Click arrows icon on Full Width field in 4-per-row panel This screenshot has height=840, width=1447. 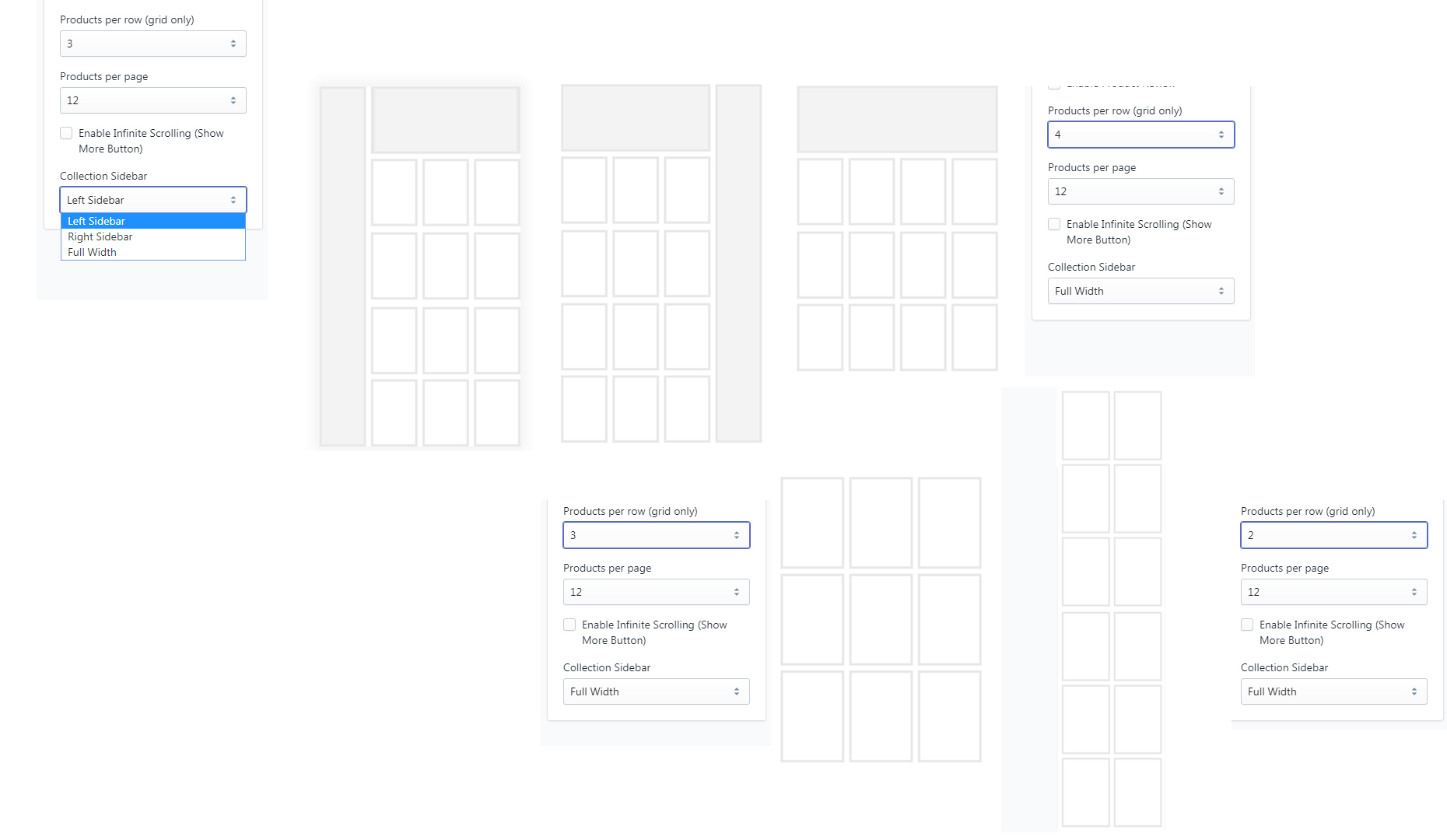[x=1221, y=291]
